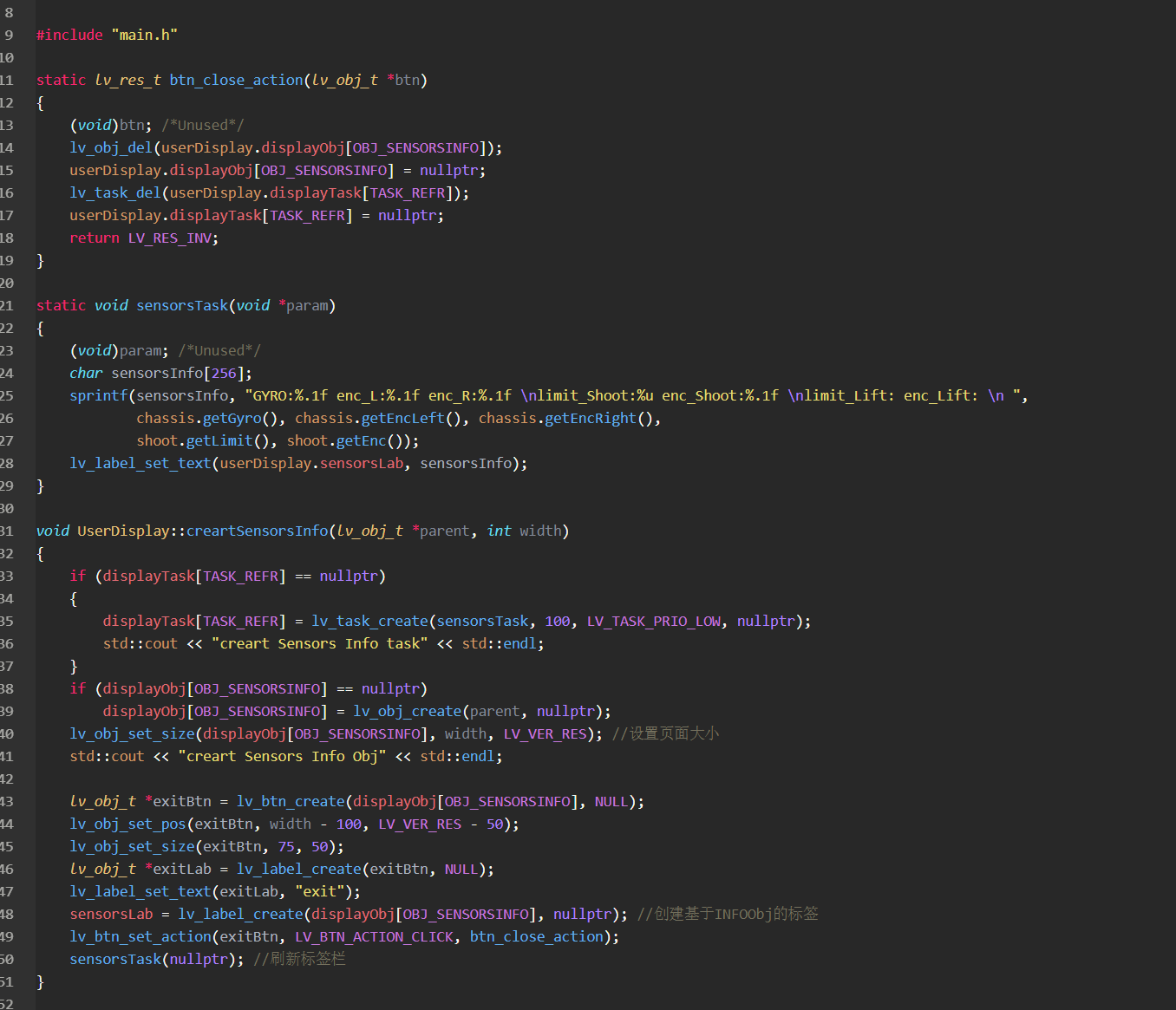Viewport: 1176px width, 1010px height.
Task: Click the getEncLeft method call
Action: click(403, 418)
